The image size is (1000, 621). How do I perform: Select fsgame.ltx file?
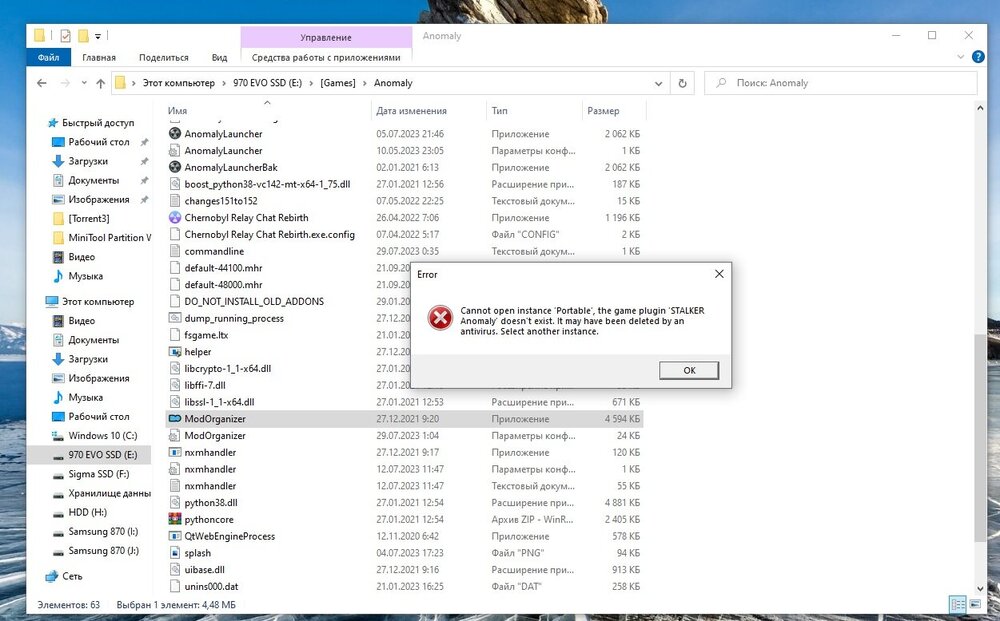click(206, 335)
